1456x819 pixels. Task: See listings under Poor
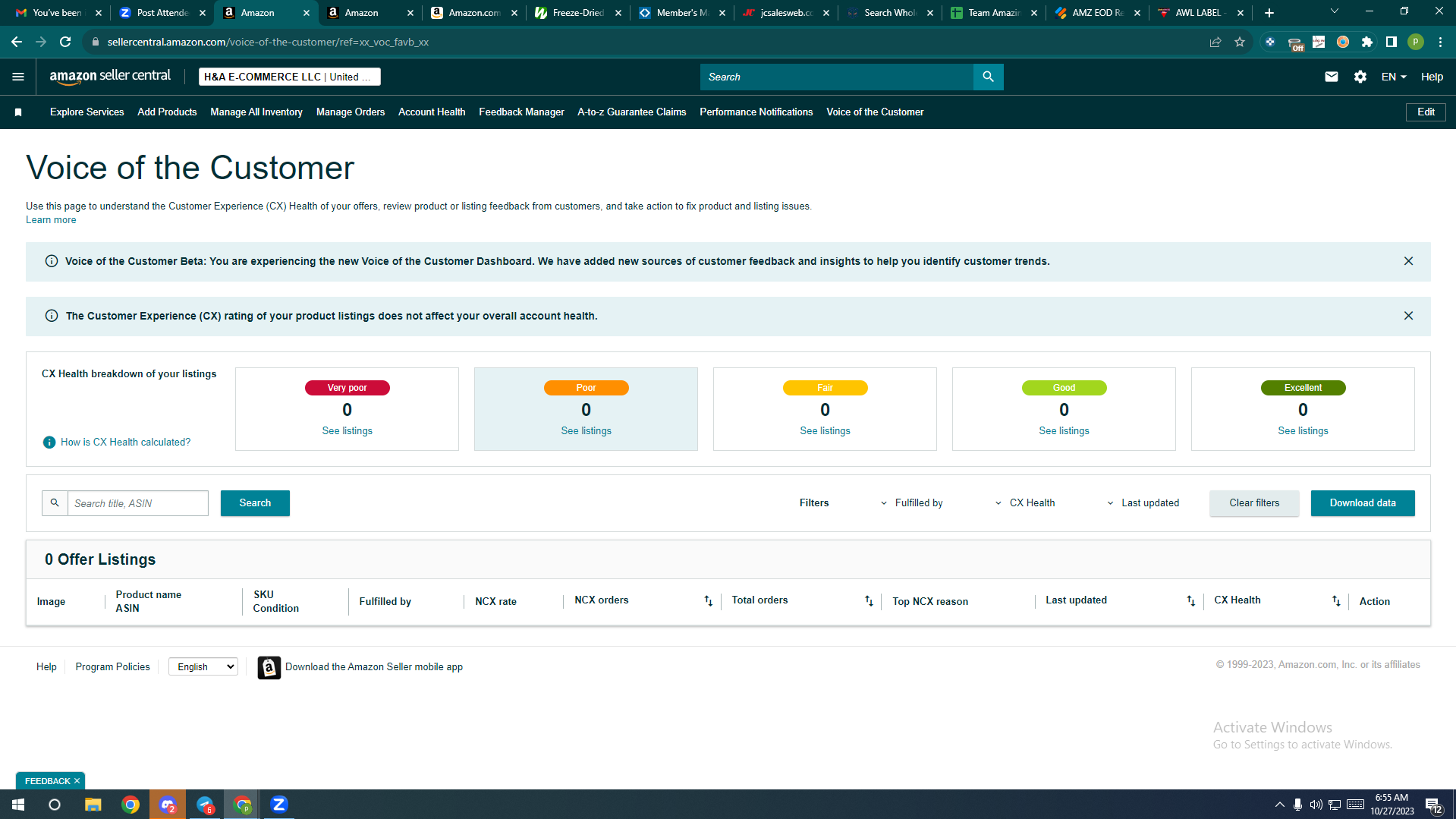tap(586, 431)
